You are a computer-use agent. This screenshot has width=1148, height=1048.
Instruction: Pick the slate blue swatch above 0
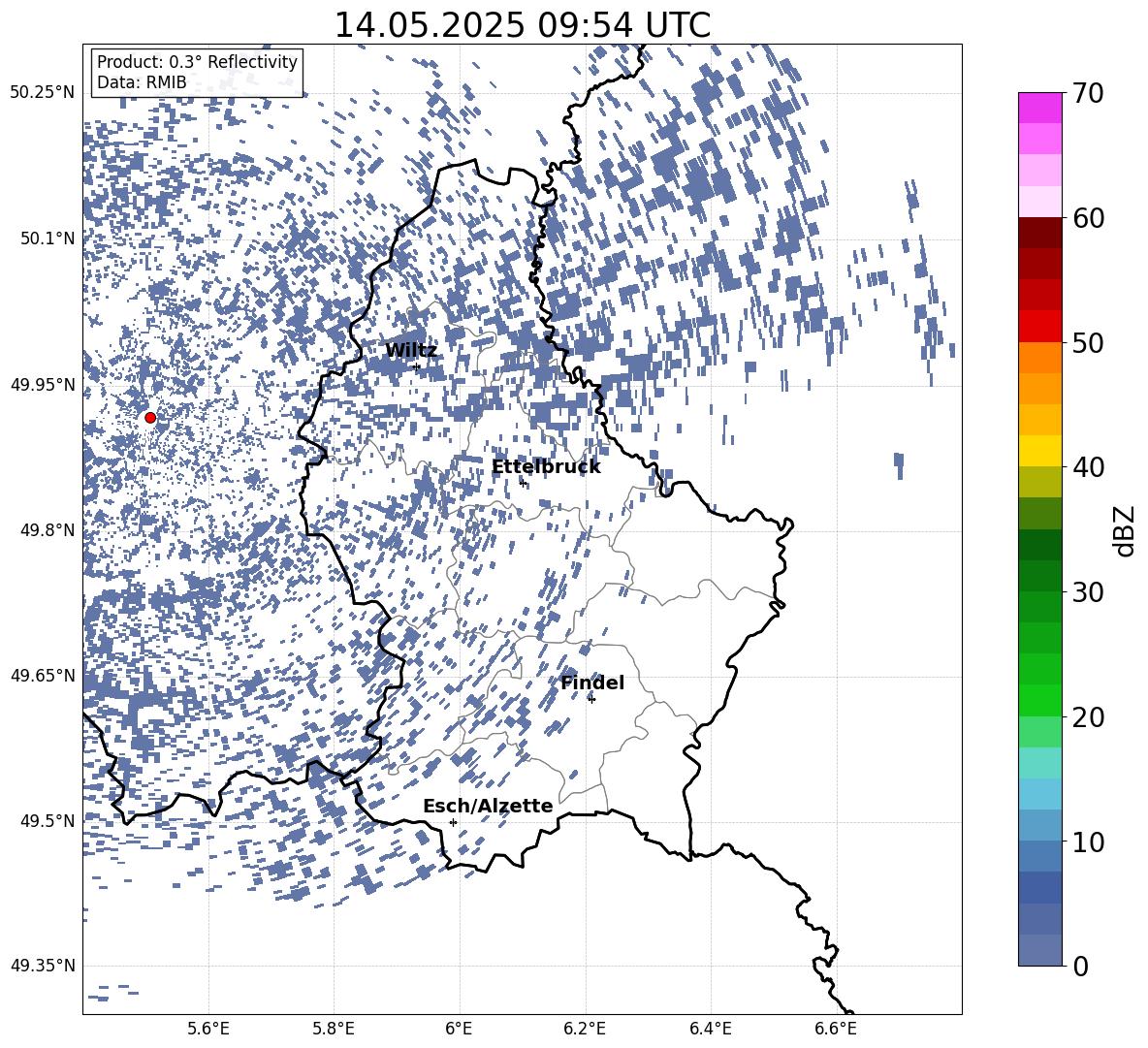[1039, 950]
